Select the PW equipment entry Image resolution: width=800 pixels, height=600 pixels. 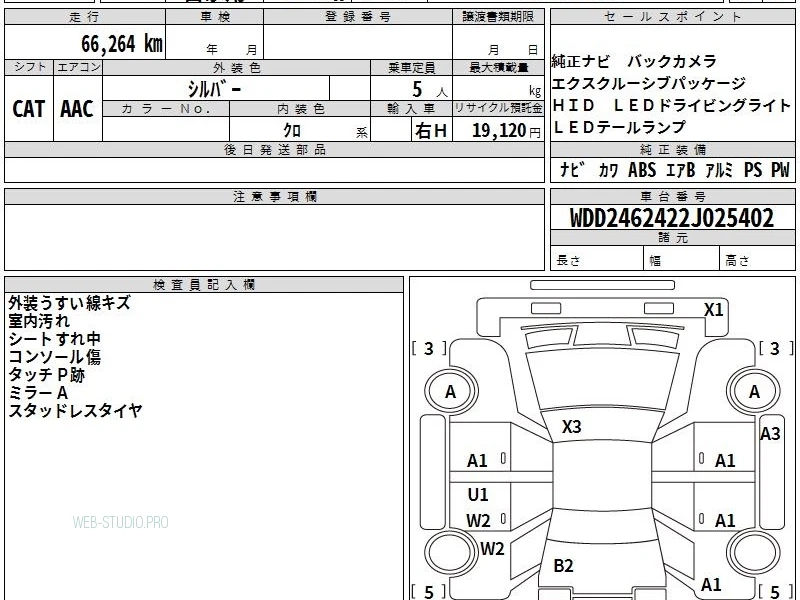(780, 170)
